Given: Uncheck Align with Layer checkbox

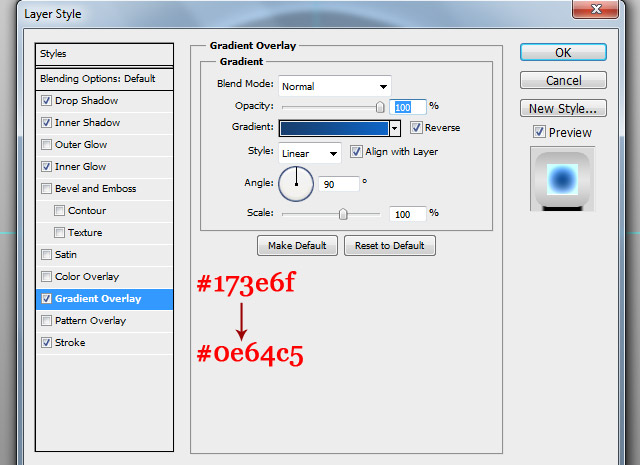Looking at the screenshot, I should (356, 152).
